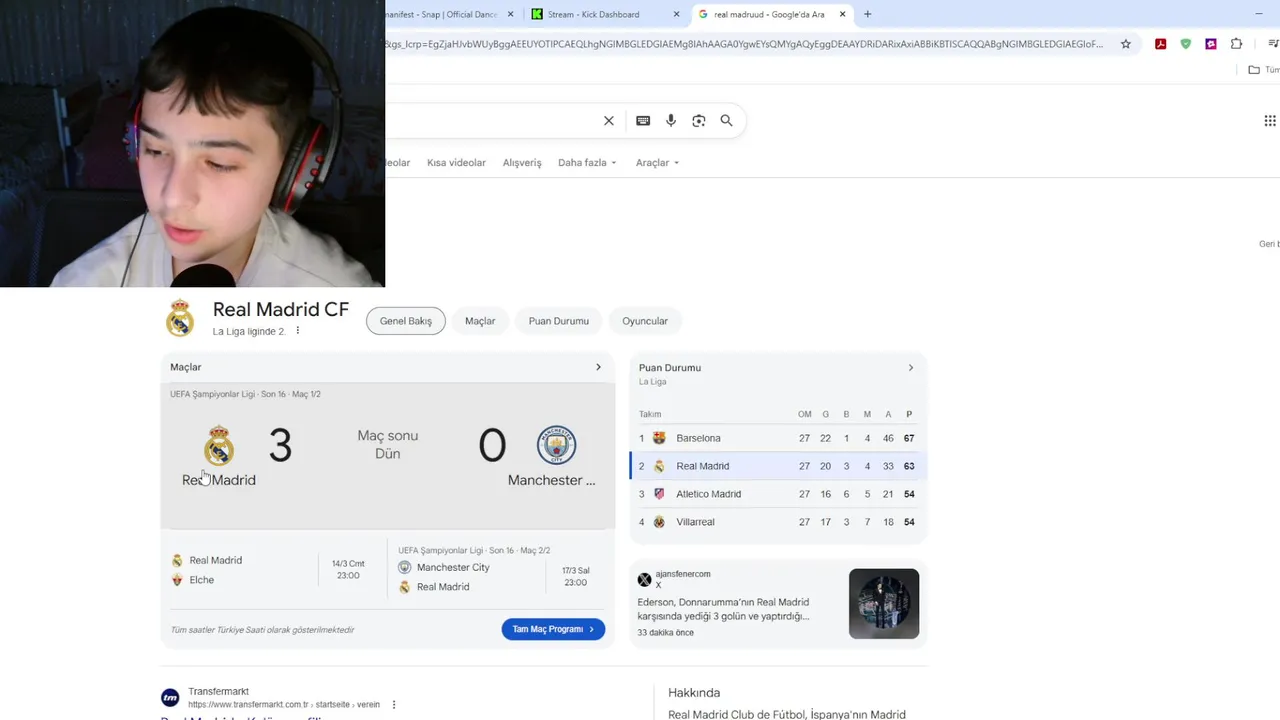Open the on-screen keyboard input tool
Screen dimensions: 1280x720
(643, 121)
